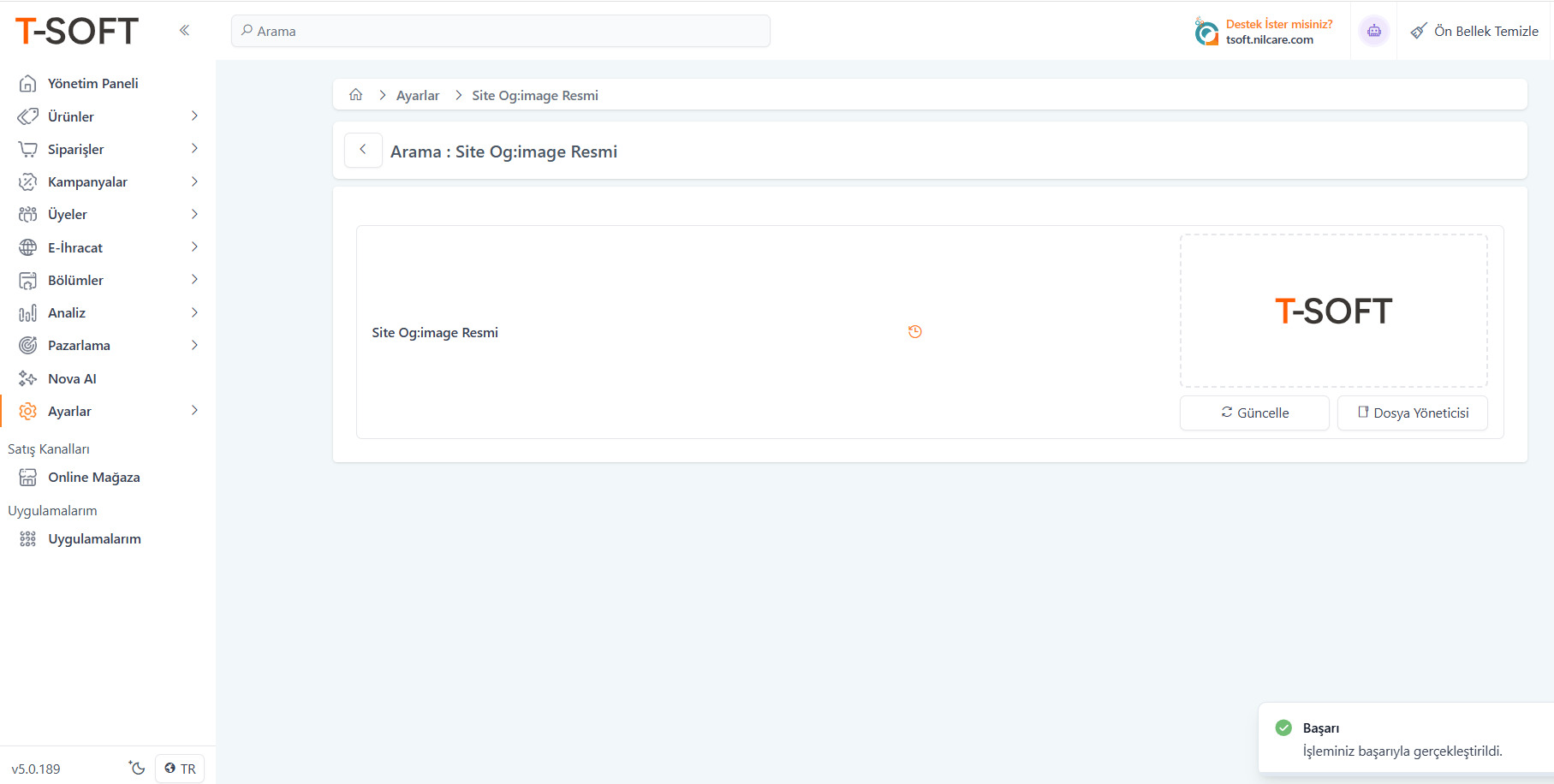Viewport: 1554px width, 784px height.
Task: Click the E-İhracat globe icon
Action: click(28, 247)
